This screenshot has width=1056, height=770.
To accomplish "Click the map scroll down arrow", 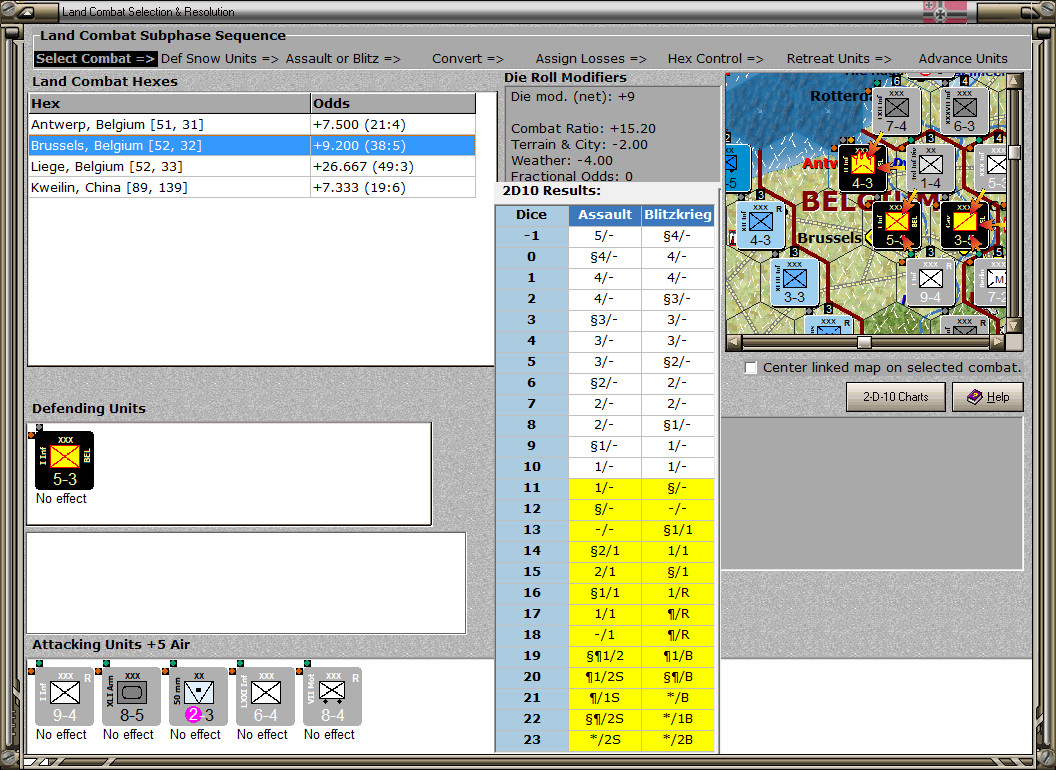I will tap(1014, 325).
